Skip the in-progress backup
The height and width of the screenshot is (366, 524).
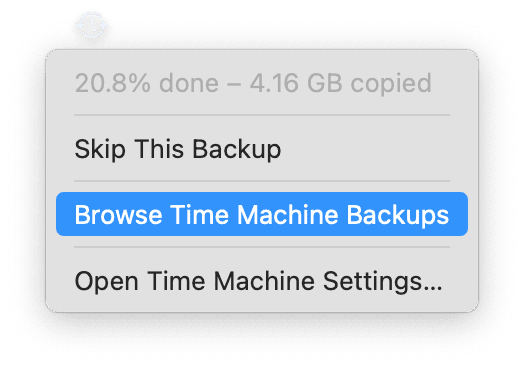click(262, 149)
